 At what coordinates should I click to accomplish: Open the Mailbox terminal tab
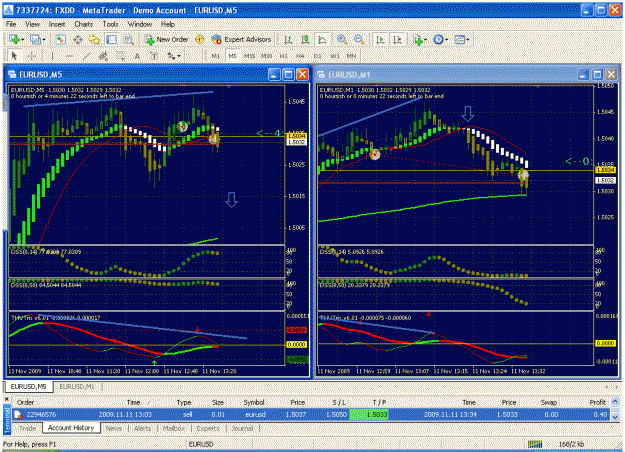173,428
